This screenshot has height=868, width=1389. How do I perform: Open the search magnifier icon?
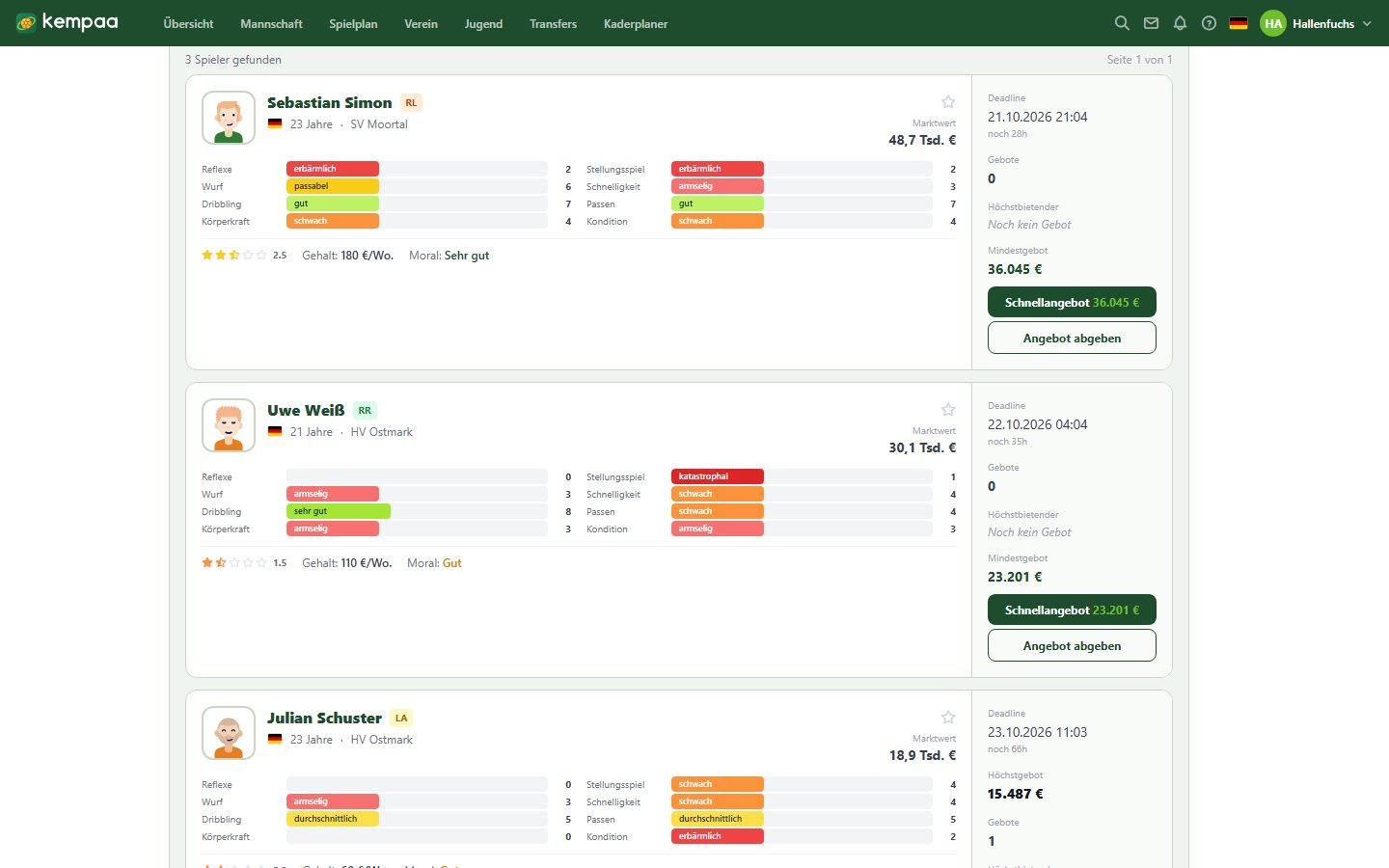(x=1122, y=23)
